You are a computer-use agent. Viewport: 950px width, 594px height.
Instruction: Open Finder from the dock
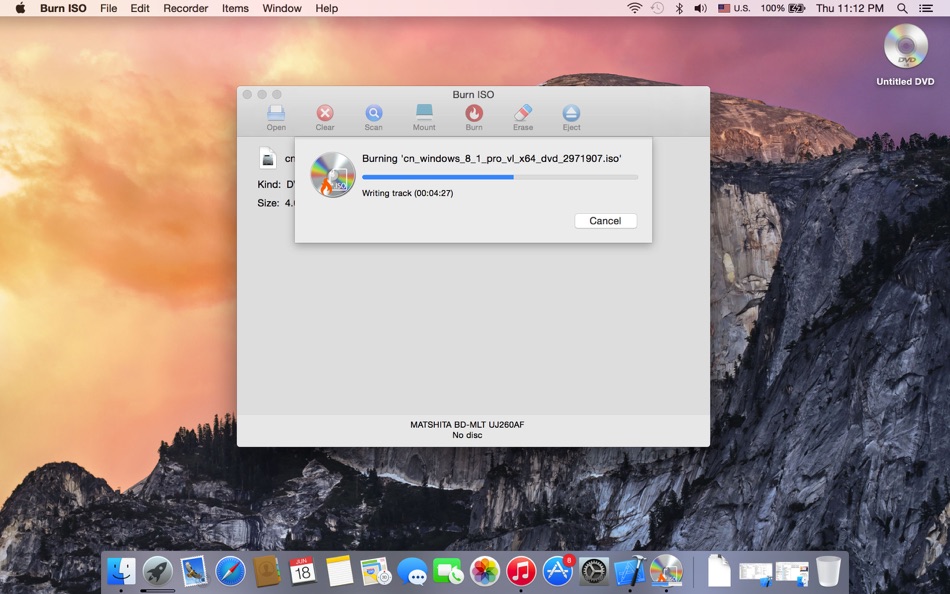point(121,571)
